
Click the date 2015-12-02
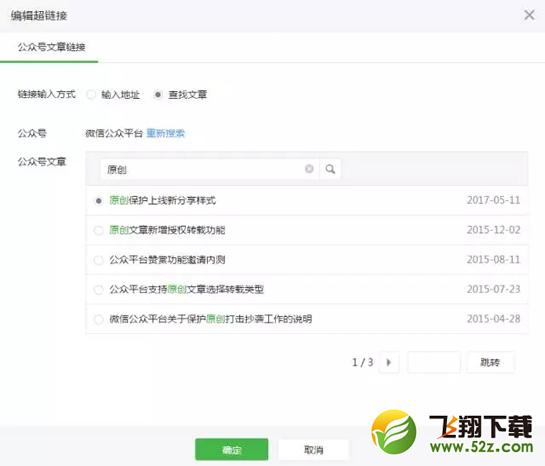[x=494, y=230]
